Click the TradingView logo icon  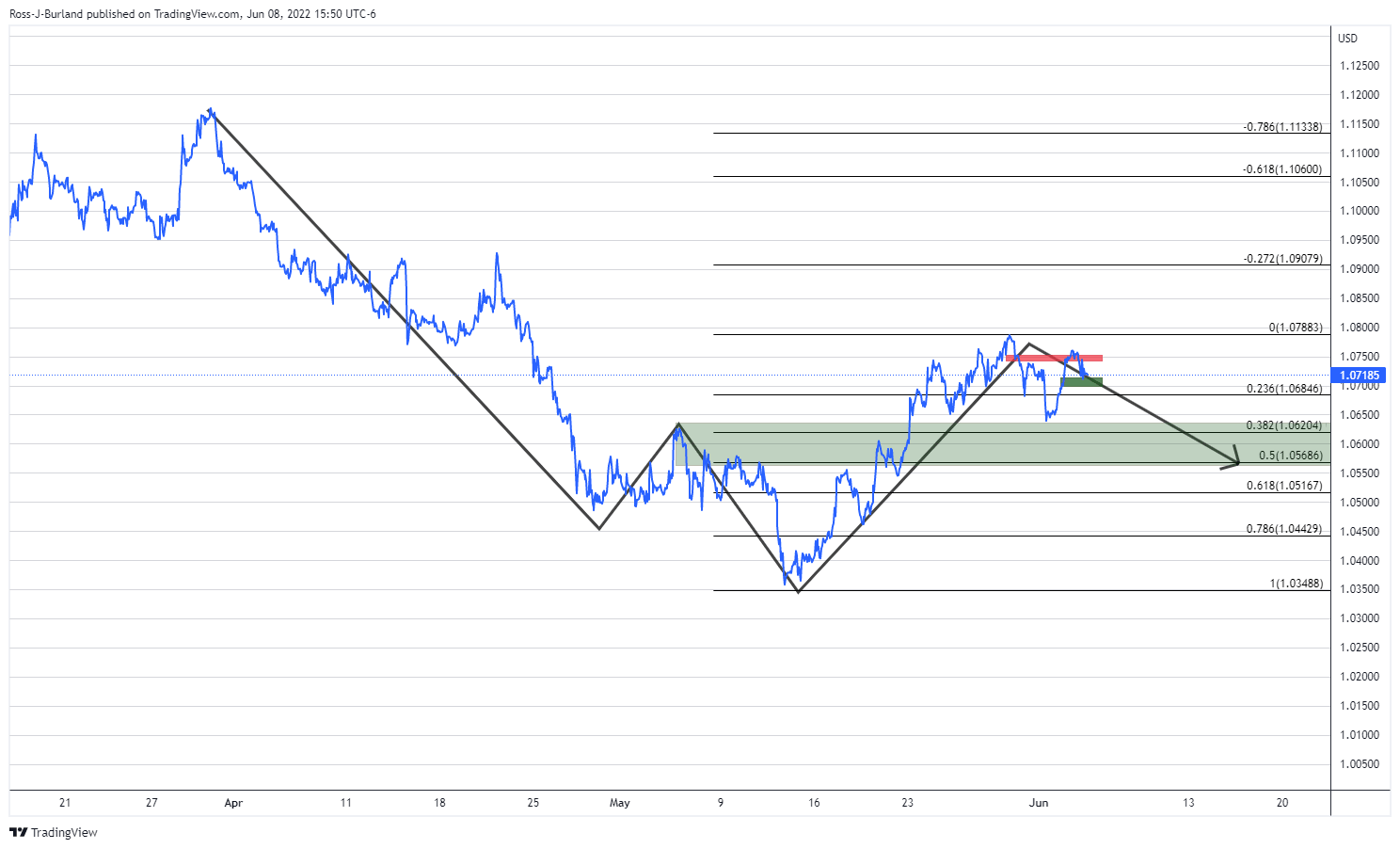click(x=18, y=832)
